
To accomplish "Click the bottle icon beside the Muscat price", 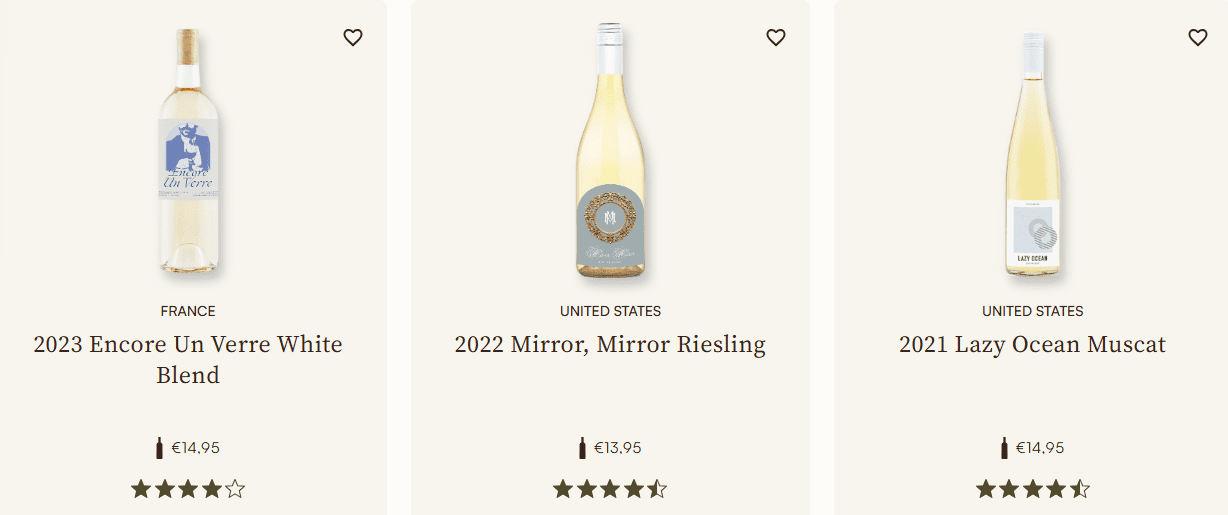I will click(x=1004, y=448).
